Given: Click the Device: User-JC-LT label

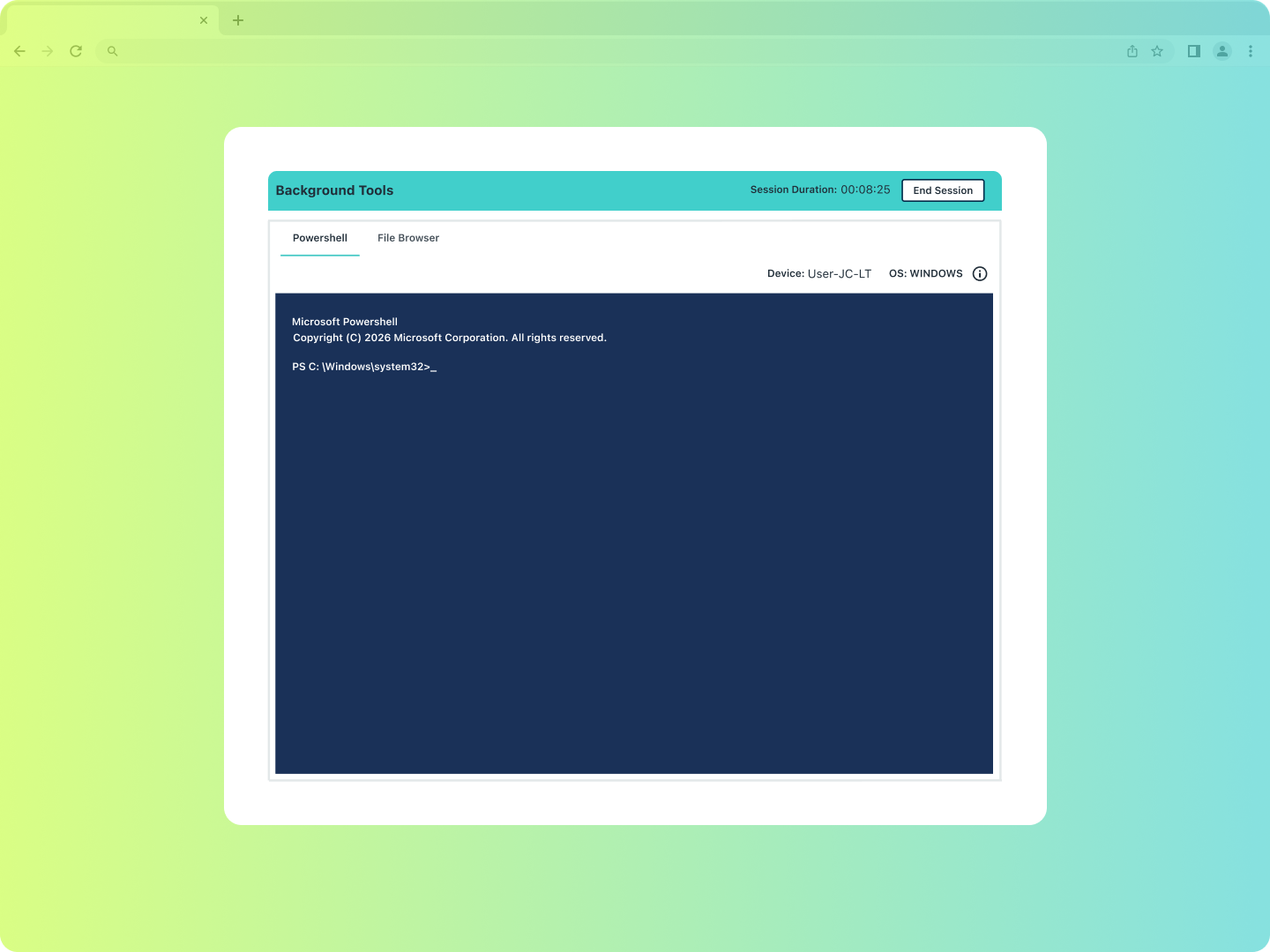Looking at the screenshot, I should [819, 274].
